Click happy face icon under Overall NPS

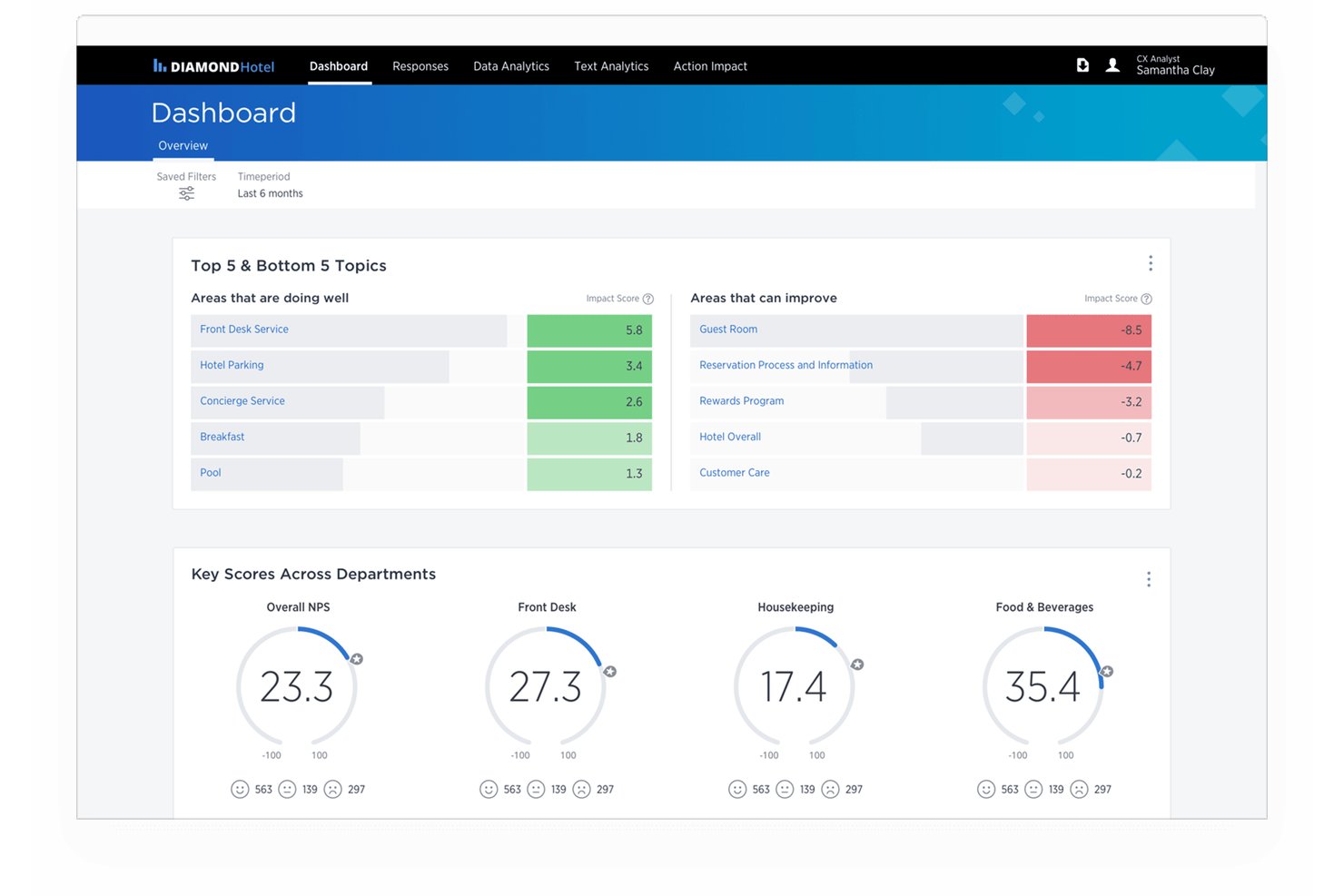click(240, 789)
